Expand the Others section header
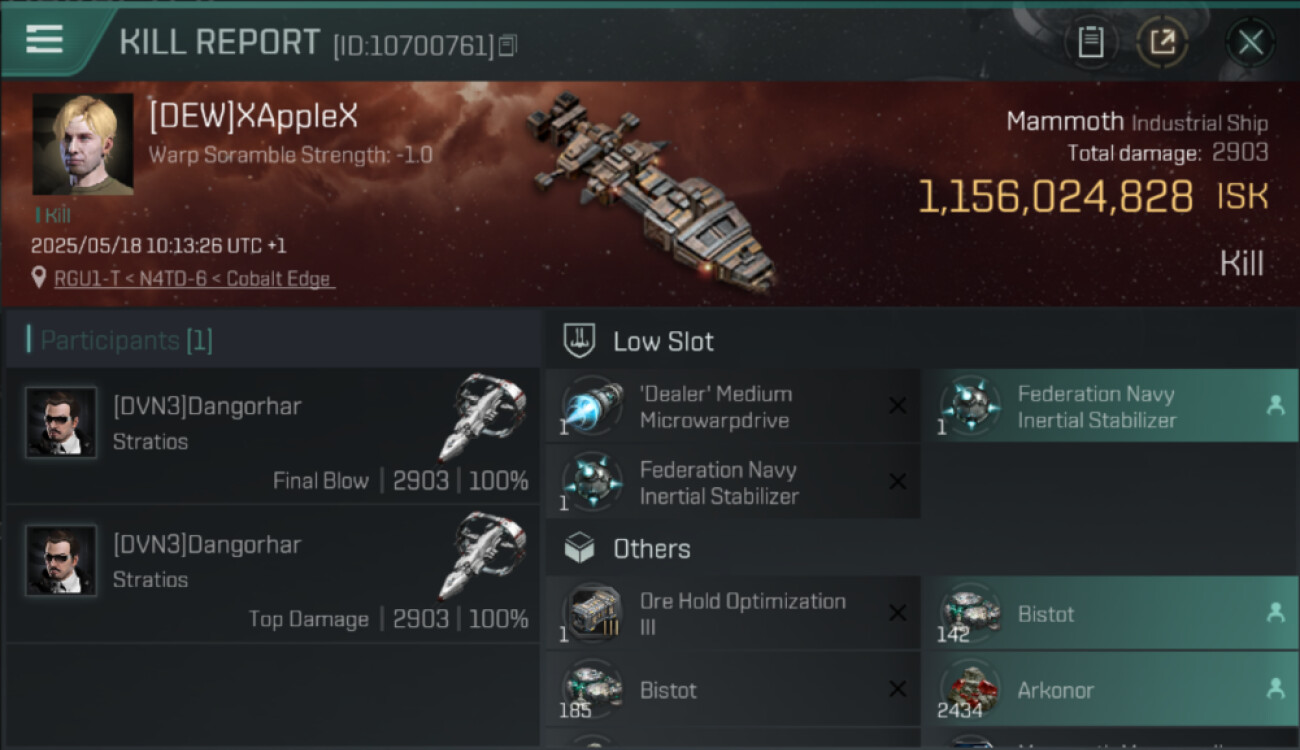The image size is (1300, 750). pos(651,549)
